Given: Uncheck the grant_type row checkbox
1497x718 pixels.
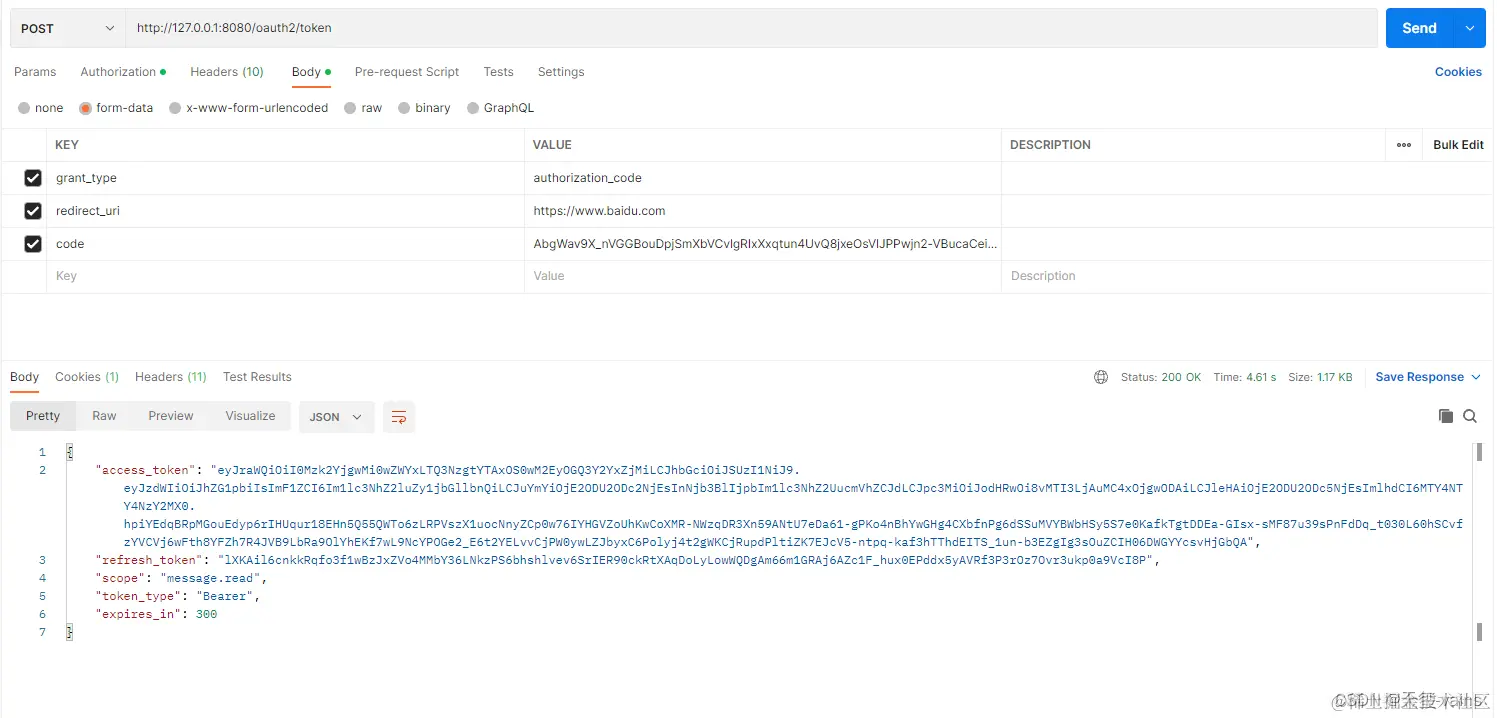Looking at the screenshot, I should click(x=33, y=178).
